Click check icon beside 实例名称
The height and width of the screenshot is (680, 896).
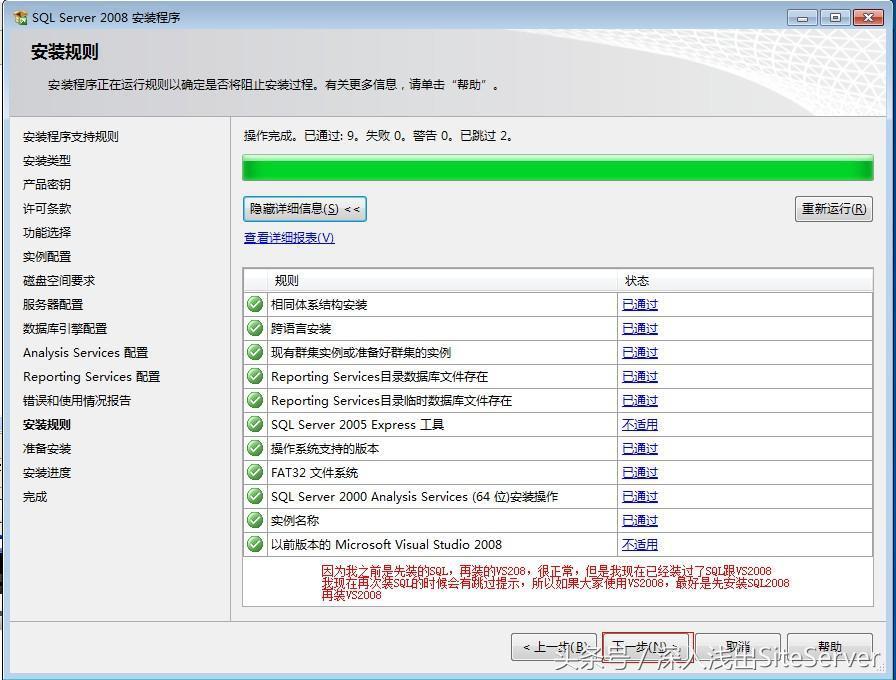point(255,520)
